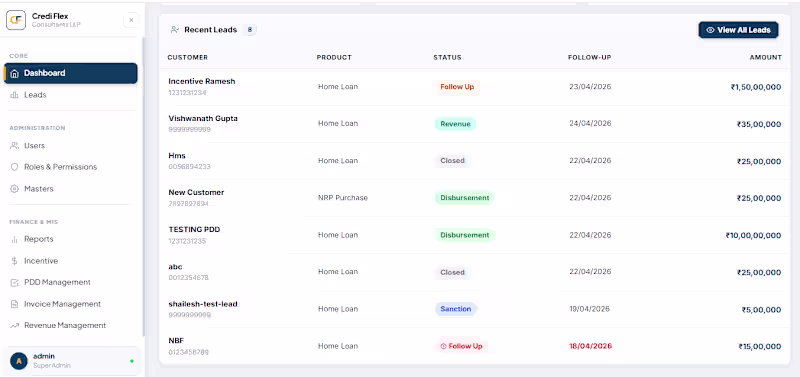800x377 pixels.
Task: Select customer Vishwanath Gupta
Action: pyautogui.click(x=203, y=118)
